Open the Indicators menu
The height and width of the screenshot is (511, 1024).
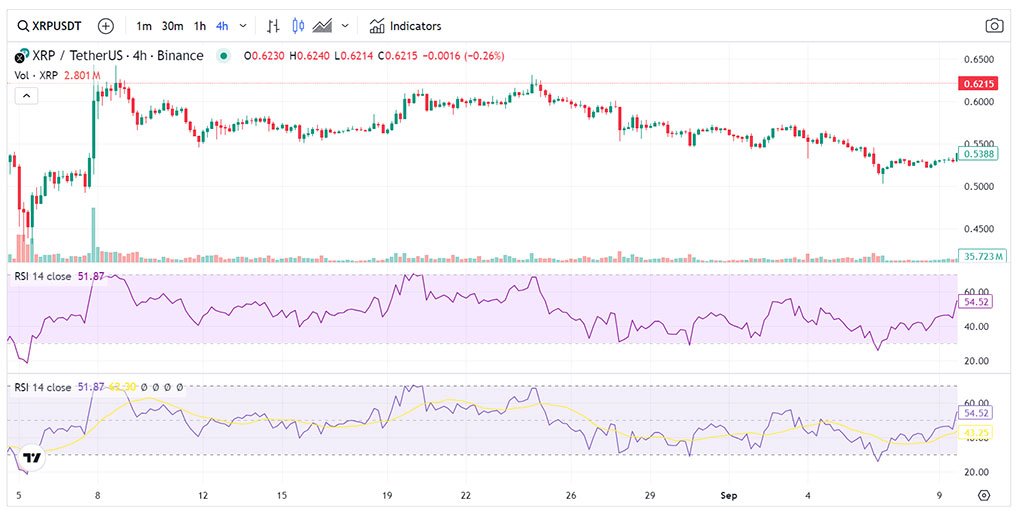pyautogui.click(x=405, y=26)
